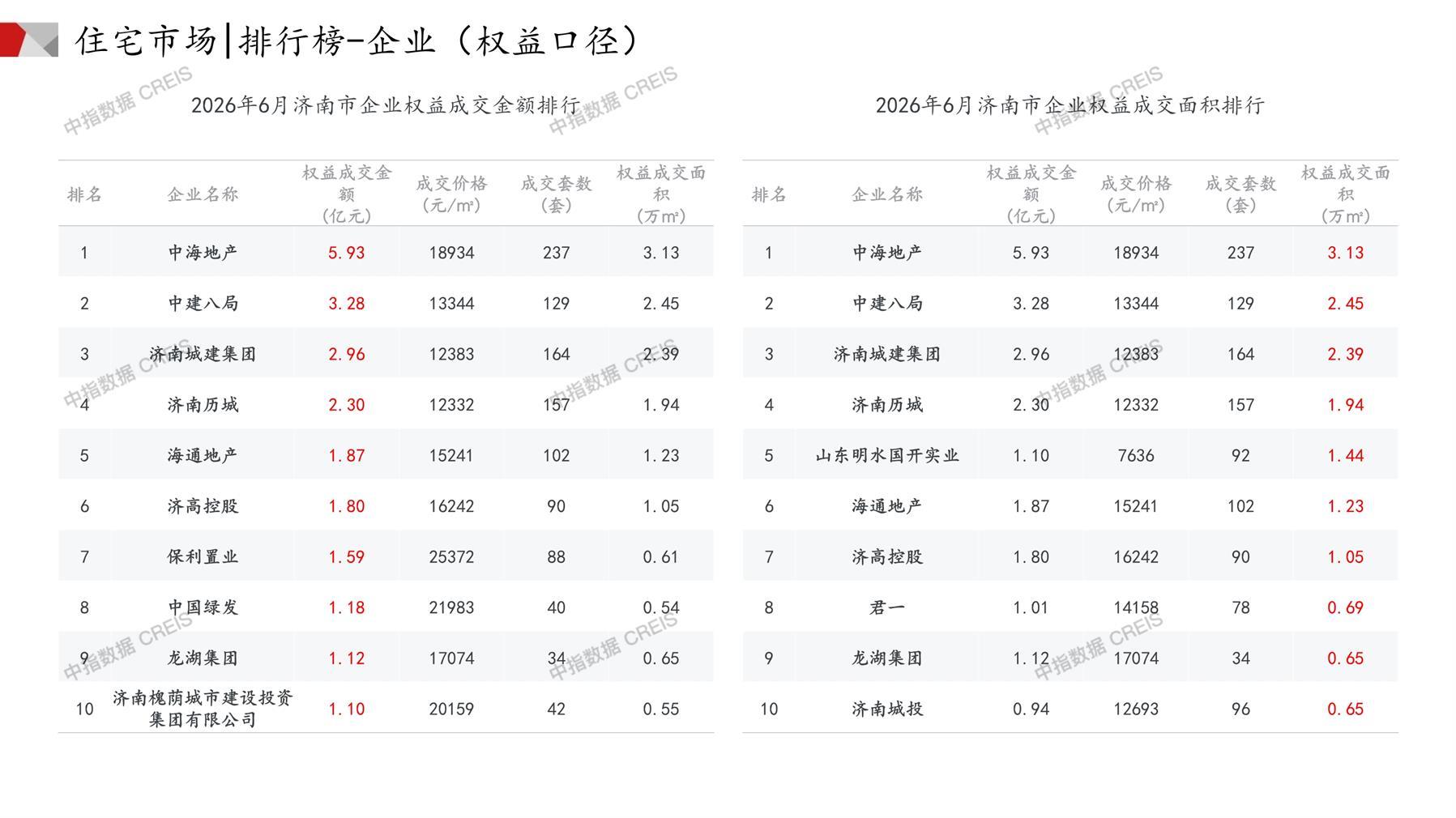The height and width of the screenshot is (818, 1456).
Task: Select units count 88
Action: coord(556,557)
